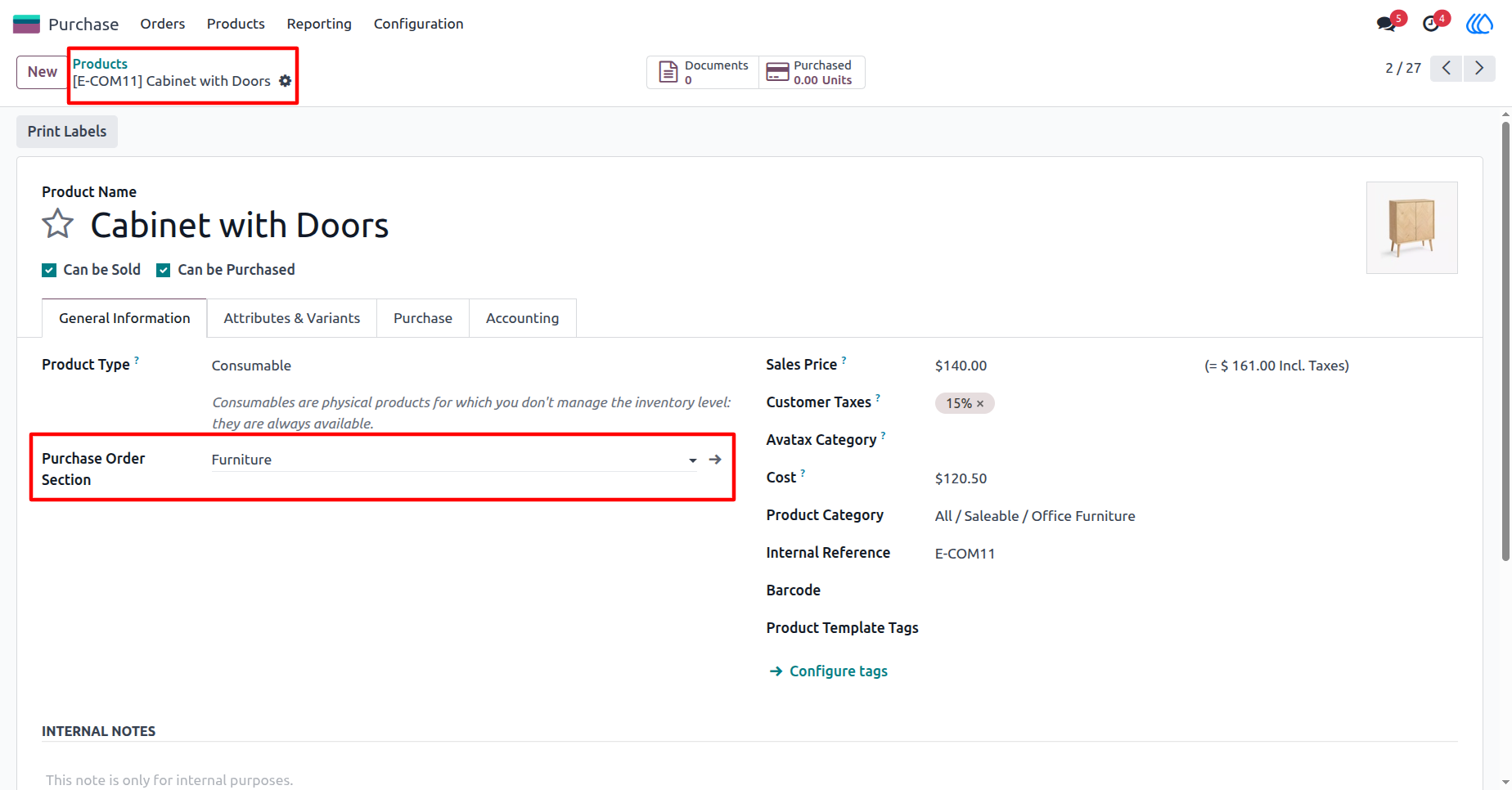The image size is (1512, 790).
Task: Switch to the Purchase tab
Action: point(423,318)
